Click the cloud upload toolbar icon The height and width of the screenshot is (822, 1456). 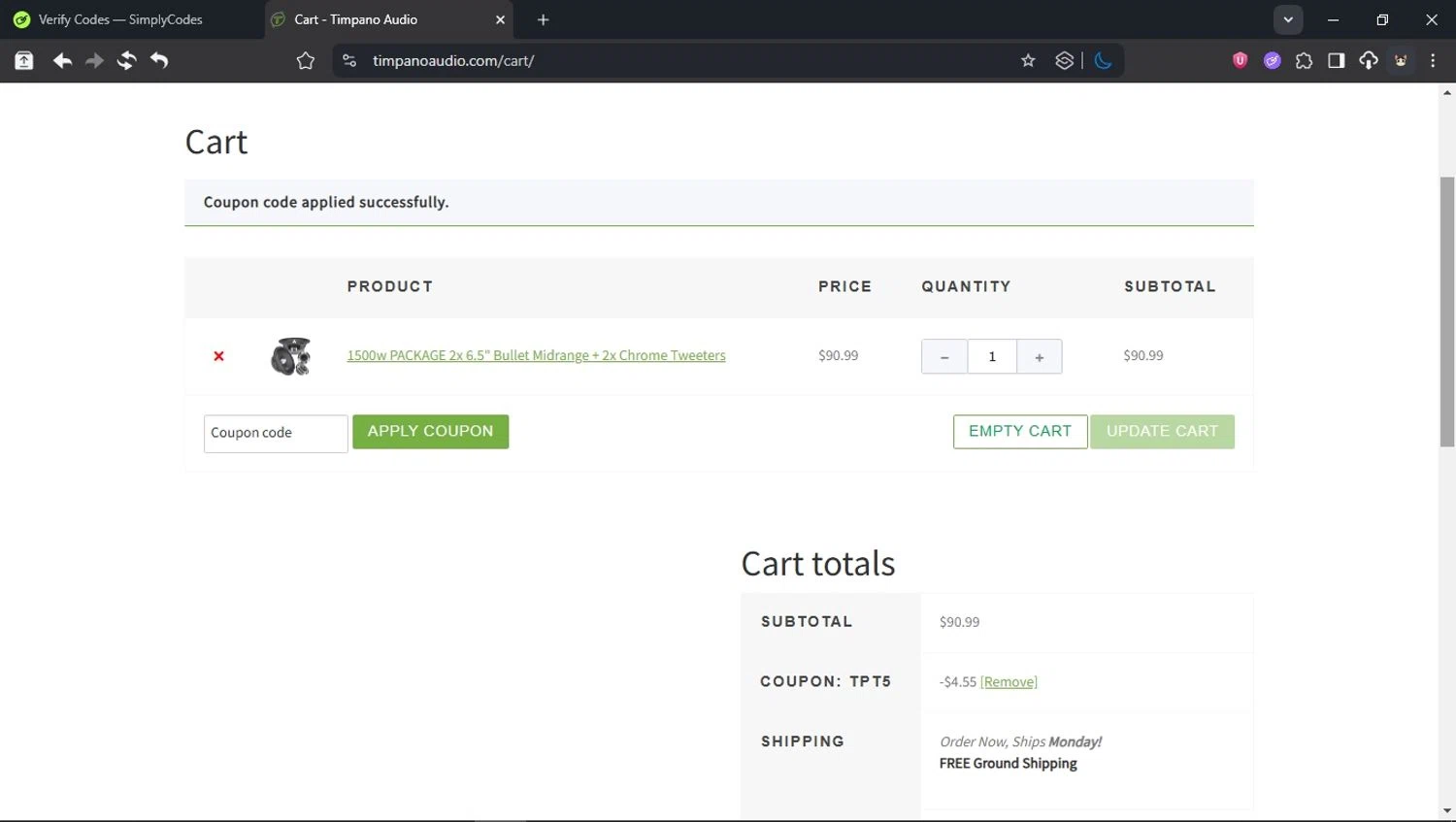tap(1369, 60)
